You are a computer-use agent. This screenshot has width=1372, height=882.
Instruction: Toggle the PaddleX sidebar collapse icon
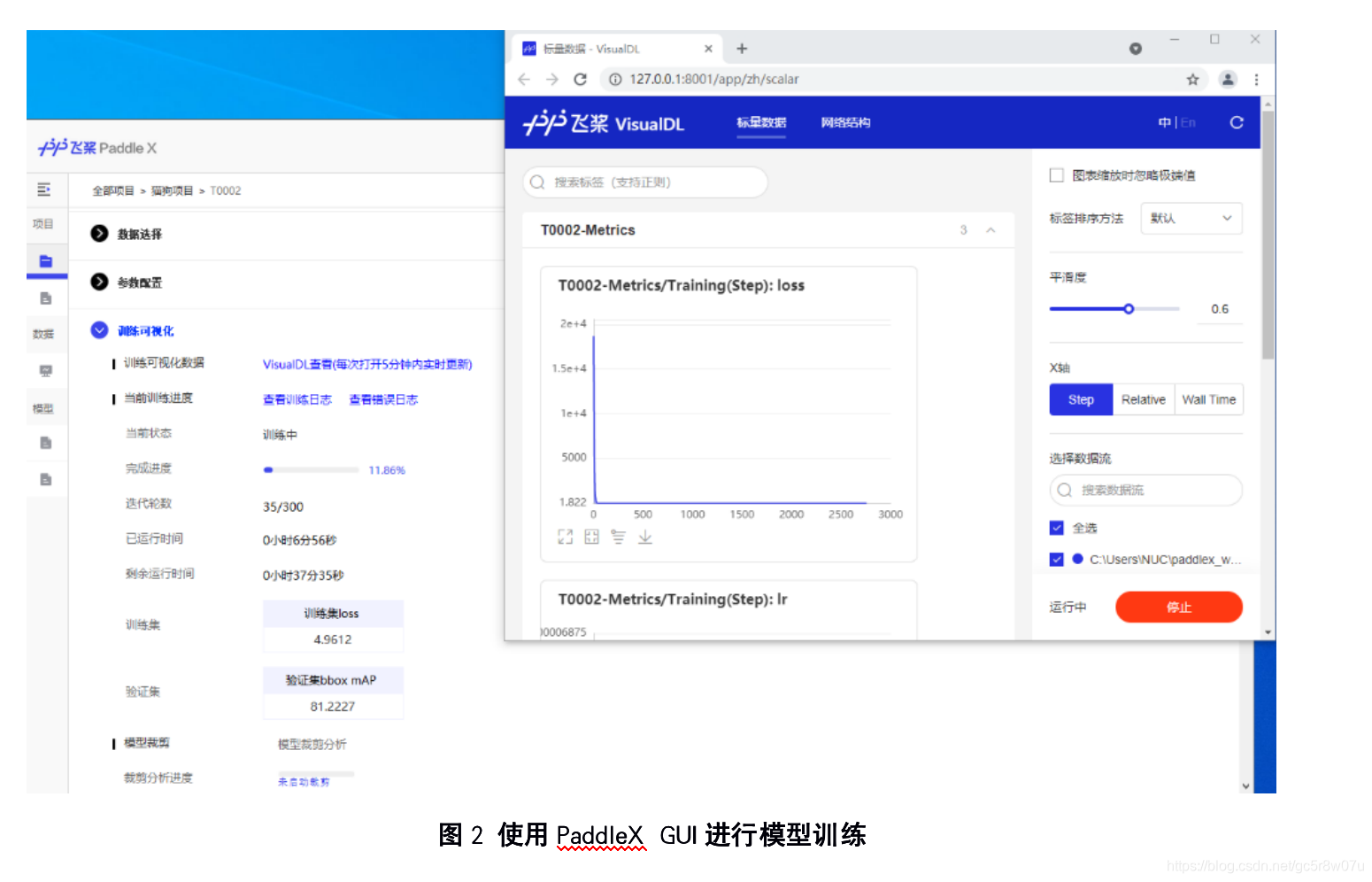[44, 190]
